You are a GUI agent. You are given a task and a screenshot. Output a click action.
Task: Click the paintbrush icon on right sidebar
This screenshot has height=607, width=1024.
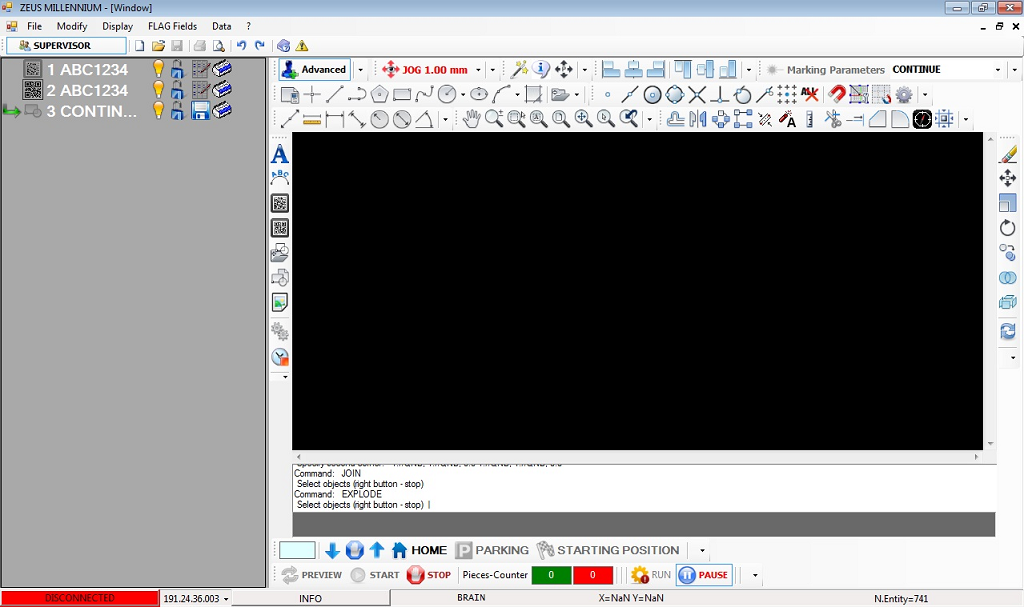click(x=1008, y=154)
